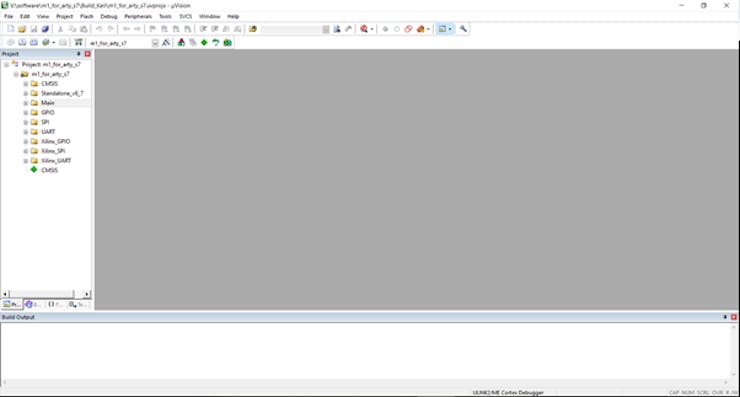
Task: Open Options for Target magic wand icon
Action: (x=166, y=43)
